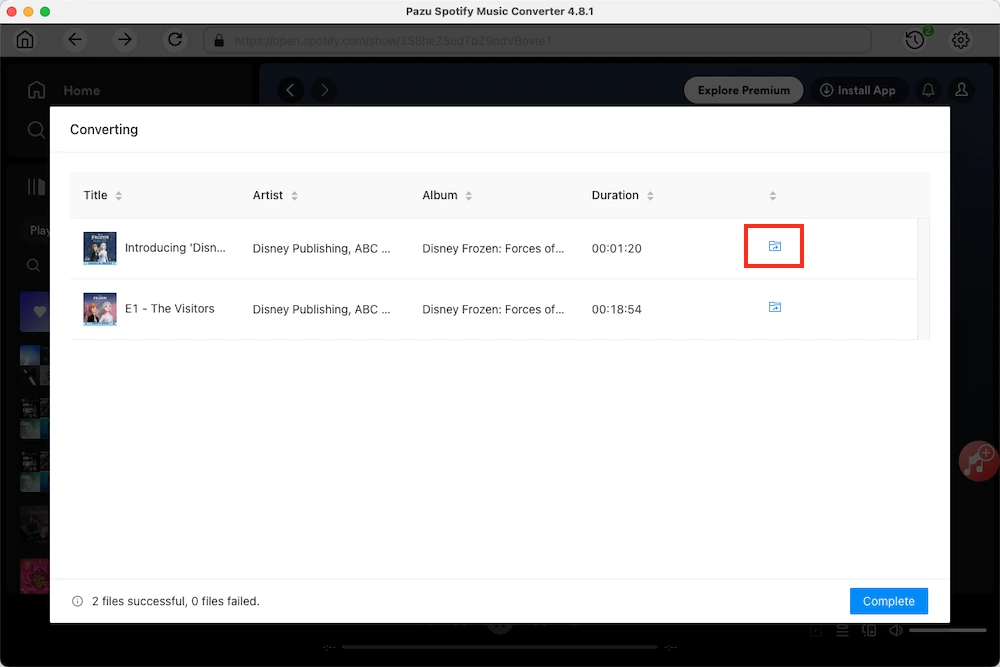Click the Complete button
1000x667 pixels.
pyautogui.click(x=888, y=600)
